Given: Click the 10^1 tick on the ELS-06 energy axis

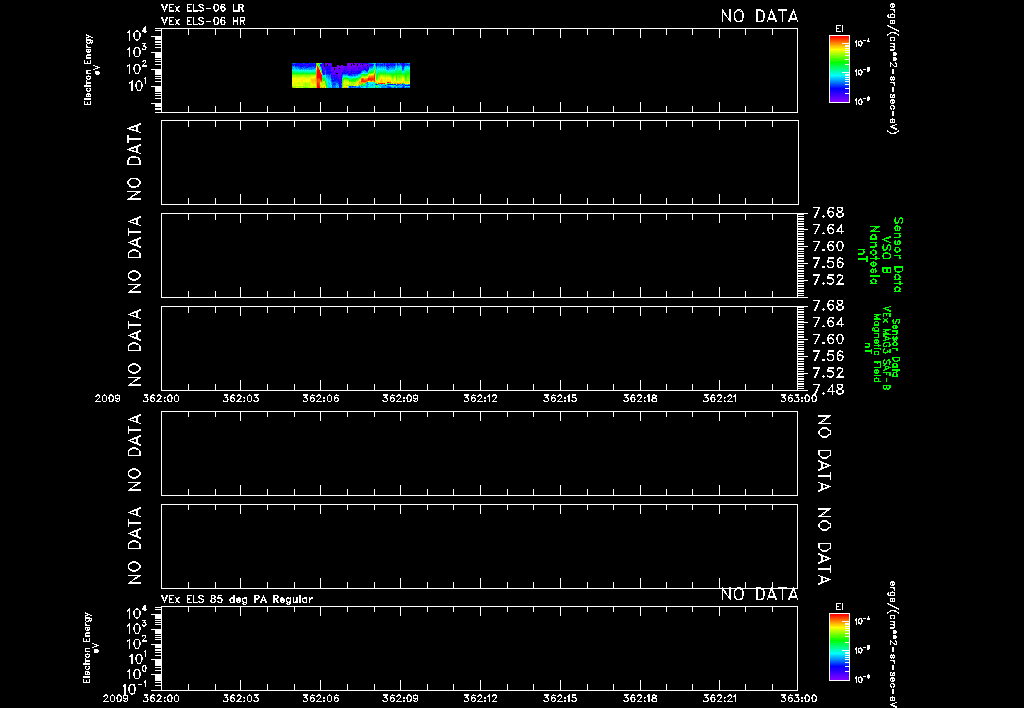Looking at the screenshot, I should (138, 86).
